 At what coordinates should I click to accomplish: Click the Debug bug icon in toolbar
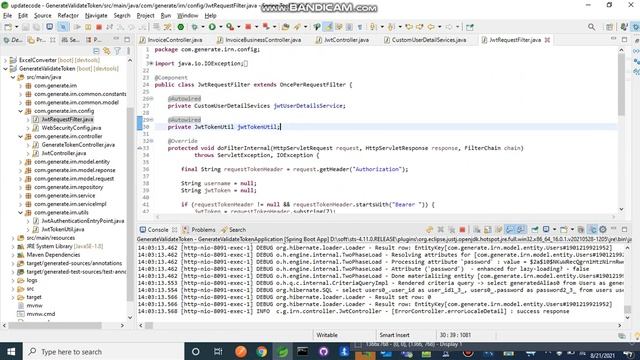click(x=195, y=27)
